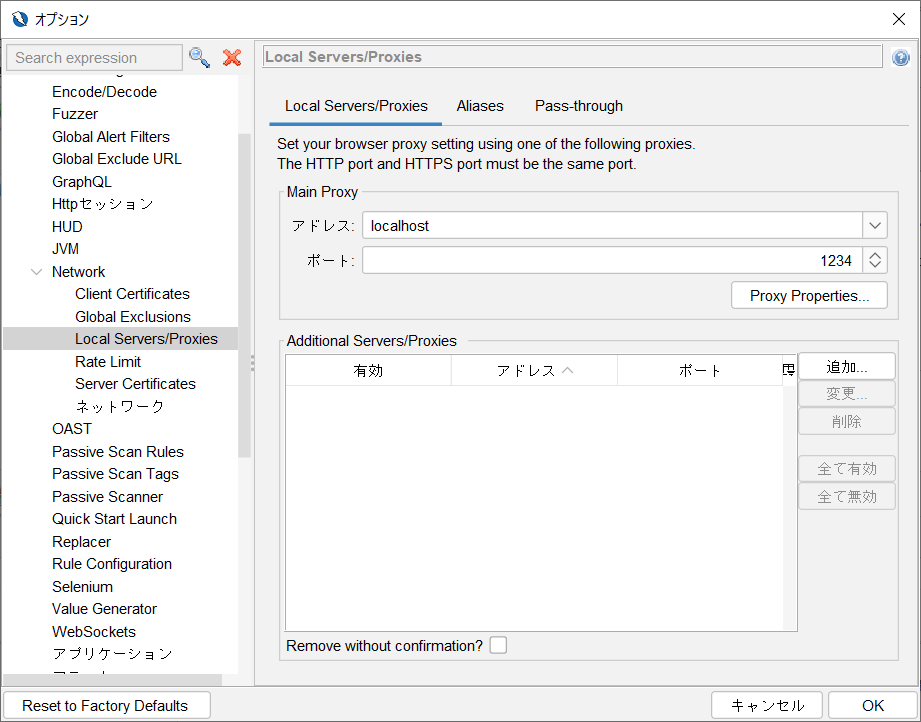The image size is (921, 722).
Task: Click the キャンセル button
Action: (x=767, y=705)
